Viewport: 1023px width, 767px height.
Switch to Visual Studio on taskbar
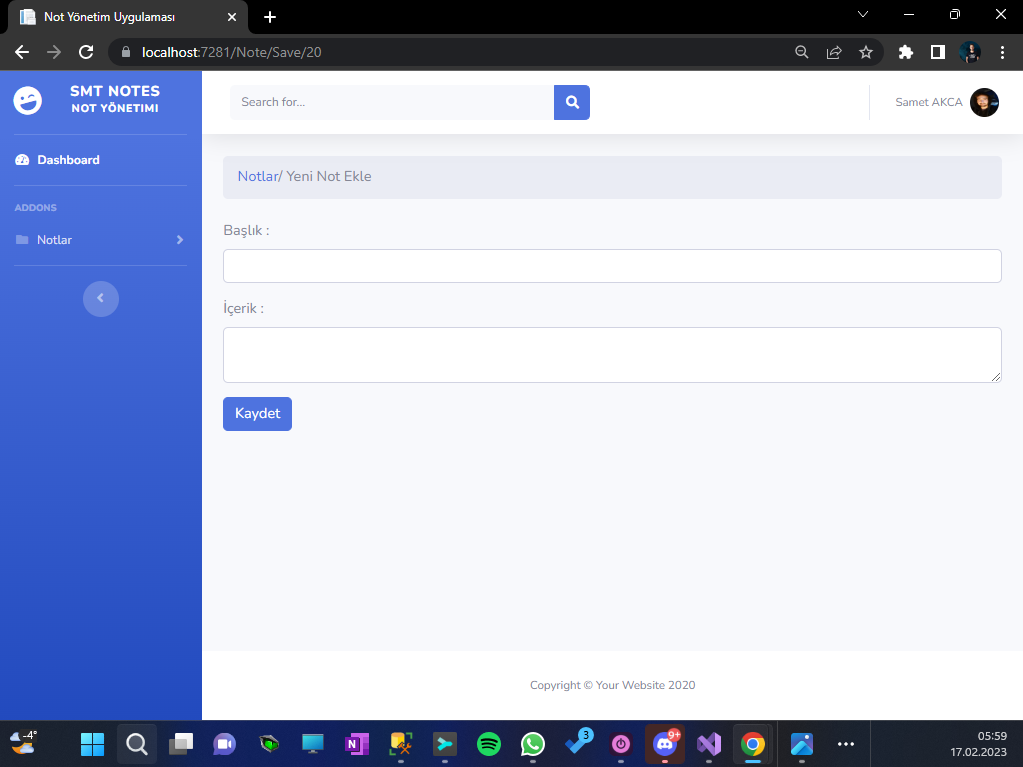709,744
